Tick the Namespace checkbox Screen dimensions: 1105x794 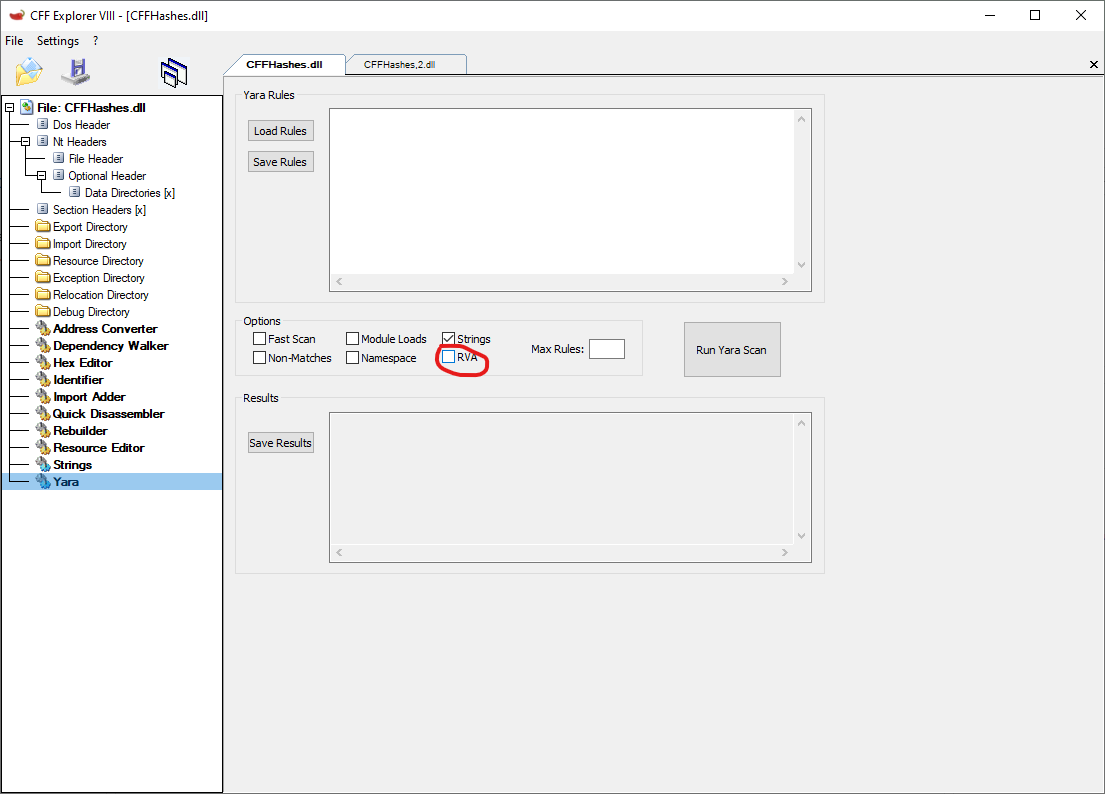click(x=352, y=358)
